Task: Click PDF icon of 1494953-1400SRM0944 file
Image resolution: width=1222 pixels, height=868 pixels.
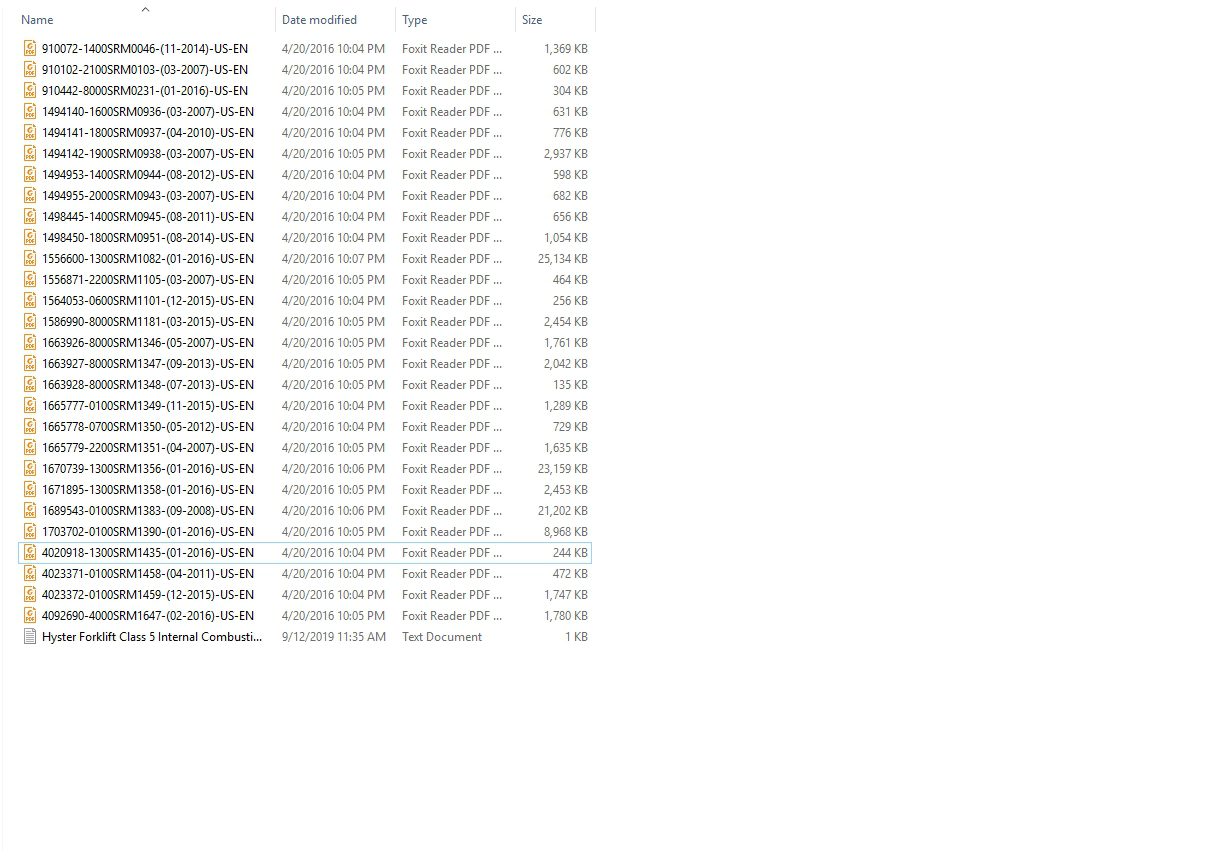Action: (x=30, y=174)
